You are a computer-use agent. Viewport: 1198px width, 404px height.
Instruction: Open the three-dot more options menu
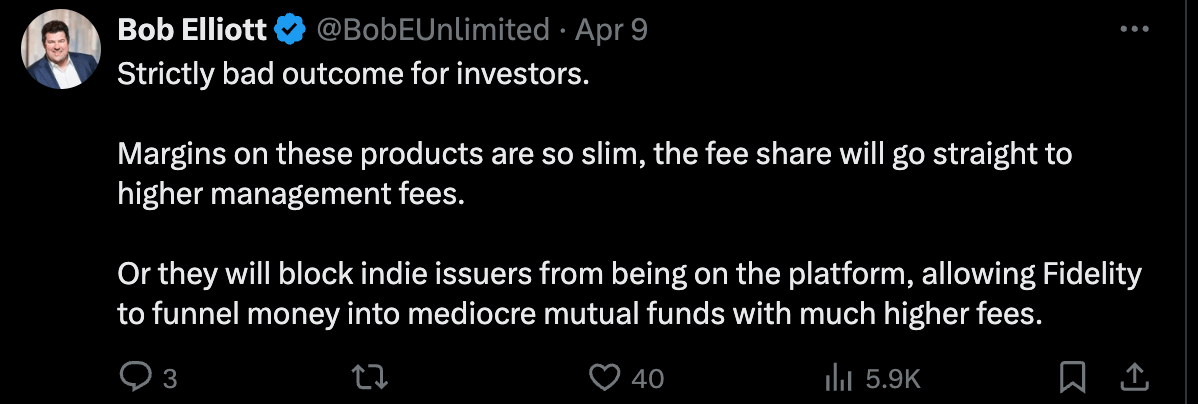[x=1134, y=30]
